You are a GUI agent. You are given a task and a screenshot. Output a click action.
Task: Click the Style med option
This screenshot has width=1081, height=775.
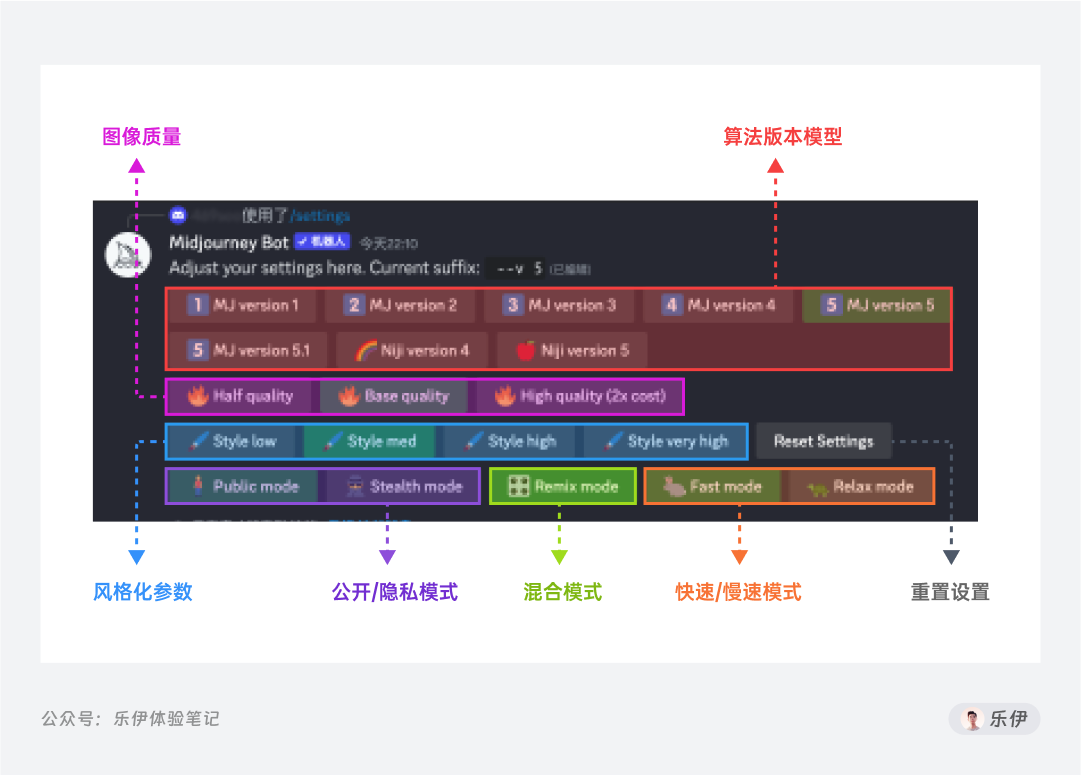tap(370, 441)
